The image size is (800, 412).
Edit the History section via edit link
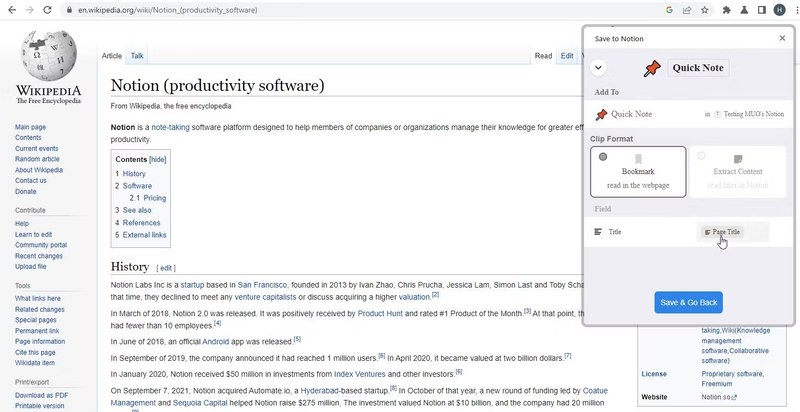click(x=166, y=268)
